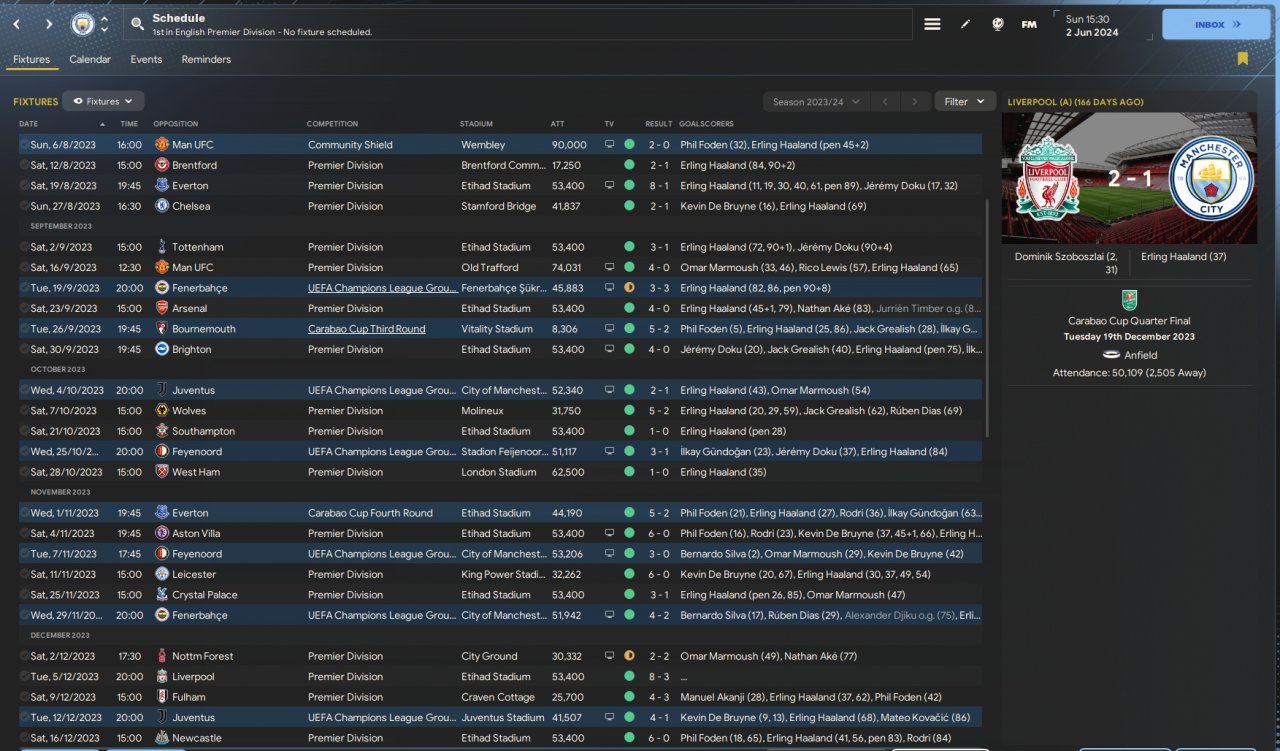Image resolution: width=1280 pixels, height=751 pixels.
Task: Open the Carabao Cup Third Round link
Action: coord(366,329)
